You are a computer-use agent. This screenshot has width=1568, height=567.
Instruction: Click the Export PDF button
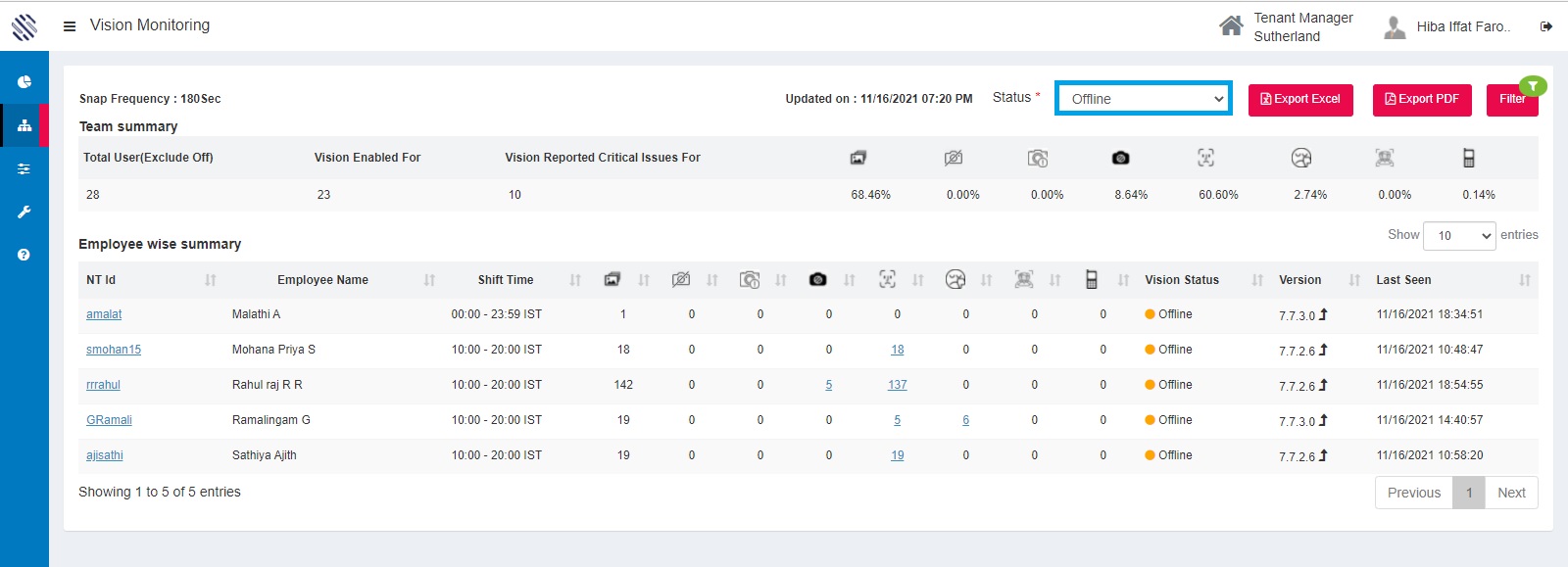pyautogui.click(x=1421, y=99)
